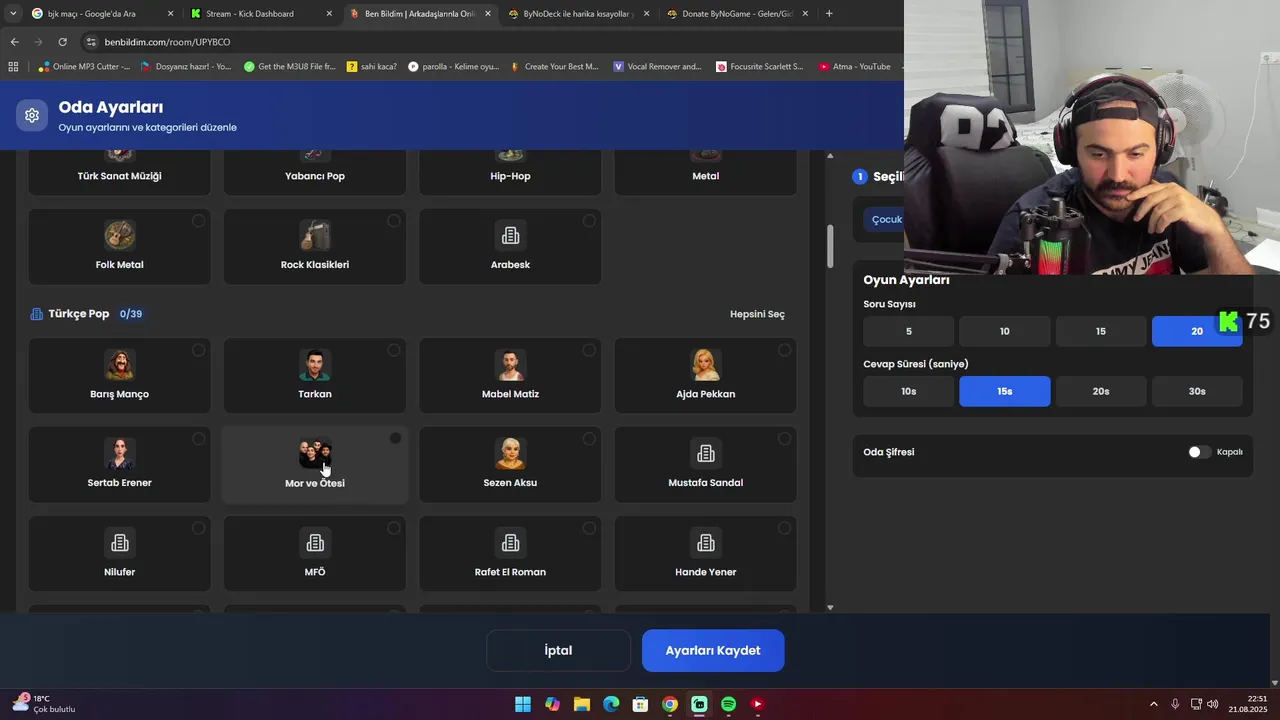Image resolution: width=1280 pixels, height=720 pixels.
Task: Open the tab search dropdown arrow
Action: 12,14
